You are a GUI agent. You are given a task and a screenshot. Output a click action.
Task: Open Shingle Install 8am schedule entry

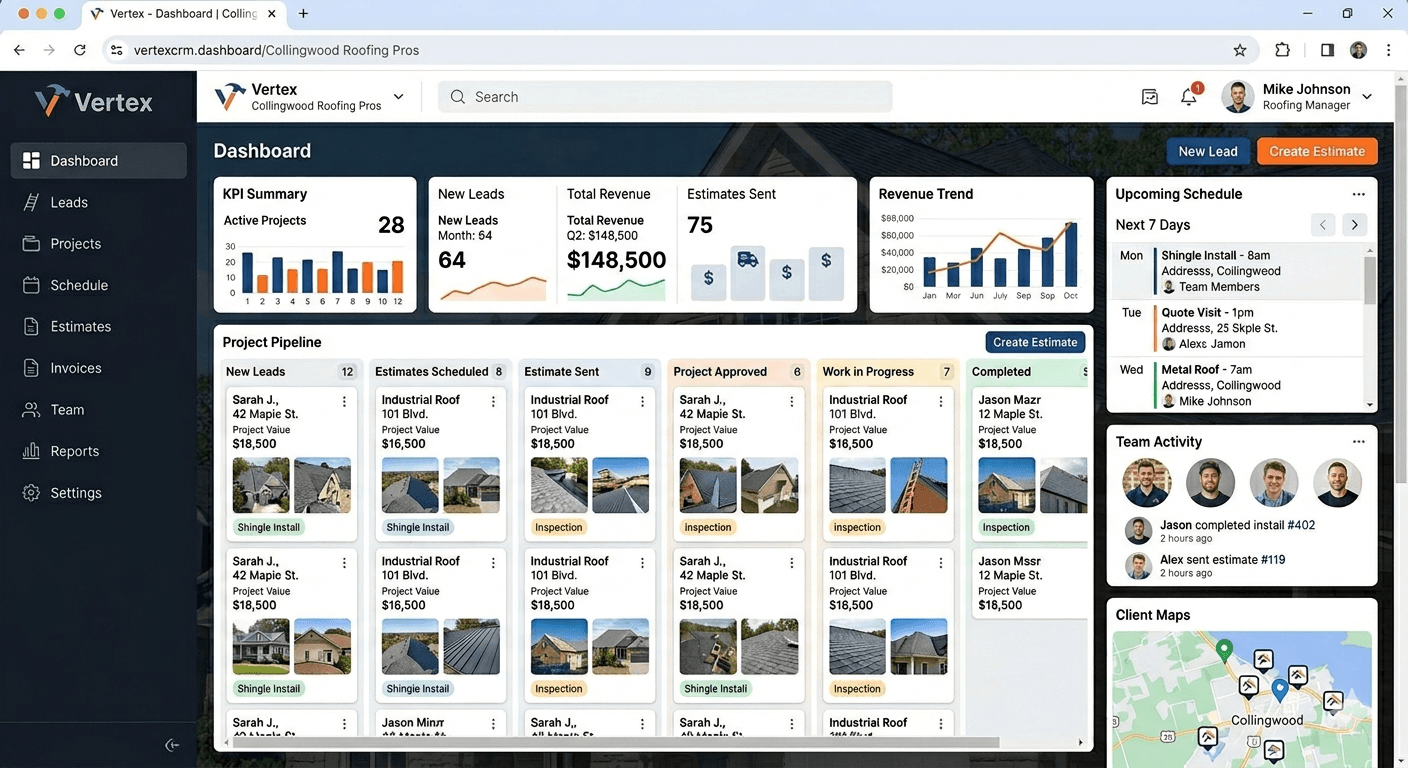(1237, 271)
